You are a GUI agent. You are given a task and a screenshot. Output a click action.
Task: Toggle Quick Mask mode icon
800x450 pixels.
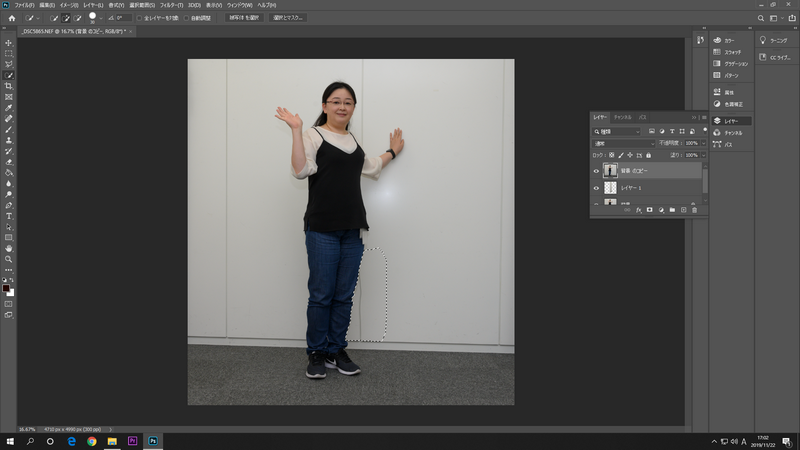coord(9,304)
